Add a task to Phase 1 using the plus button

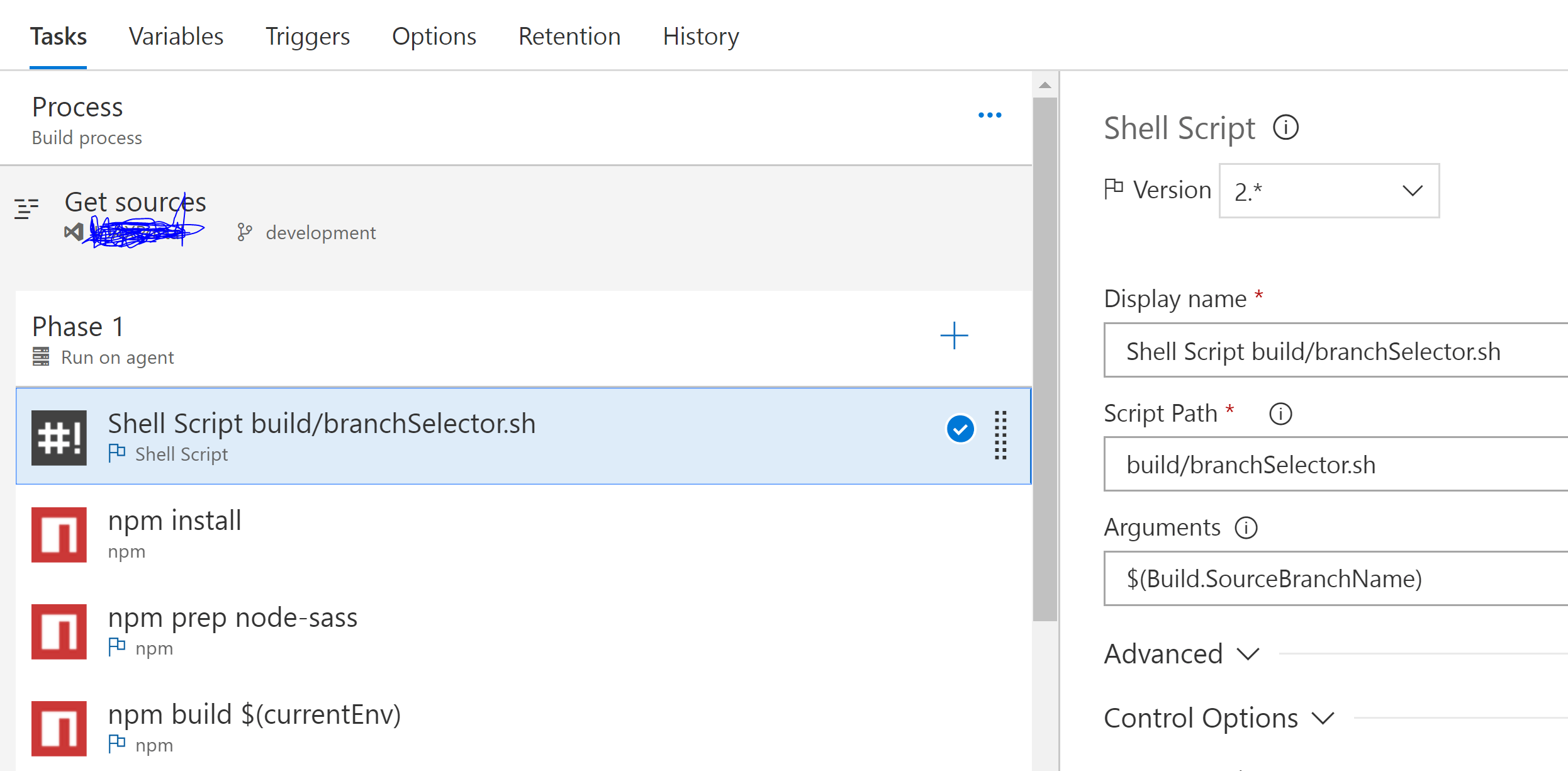[954, 336]
